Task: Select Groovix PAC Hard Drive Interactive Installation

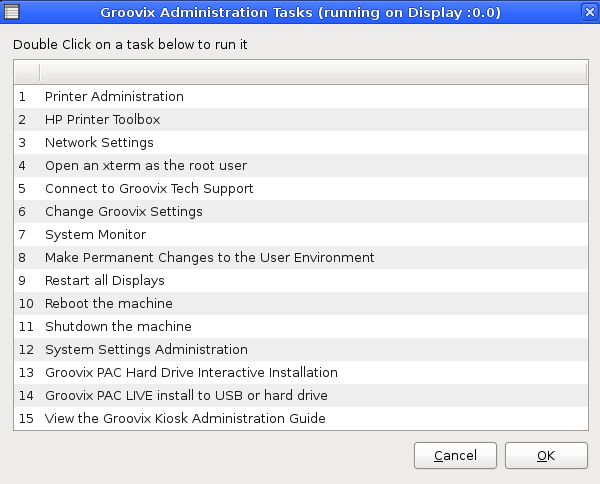Action: 191,373
